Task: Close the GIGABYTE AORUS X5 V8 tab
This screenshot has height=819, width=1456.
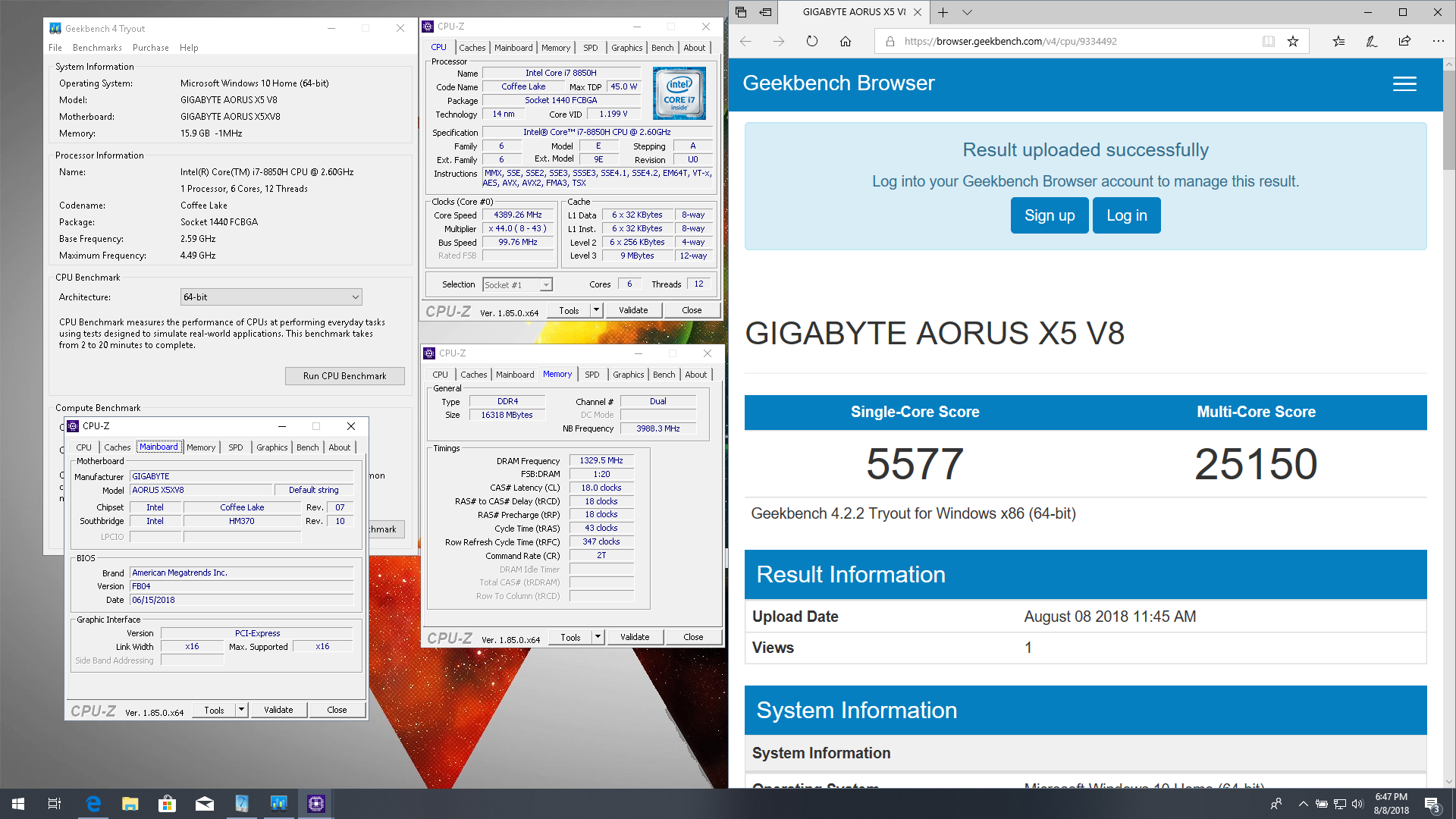Action: pyautogui.click(x=918, y=12)
